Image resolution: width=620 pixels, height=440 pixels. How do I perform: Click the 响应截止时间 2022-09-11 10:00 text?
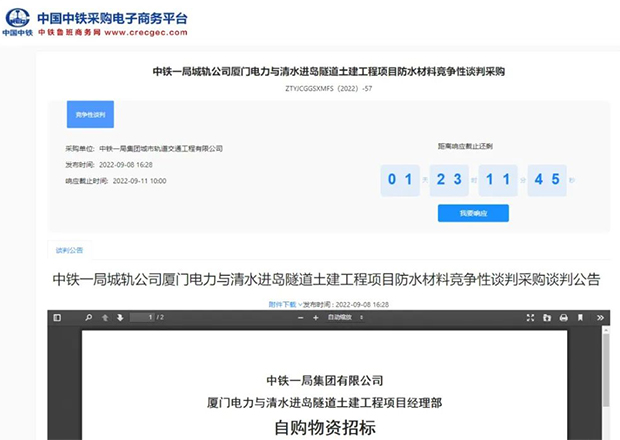coord(116,181)
